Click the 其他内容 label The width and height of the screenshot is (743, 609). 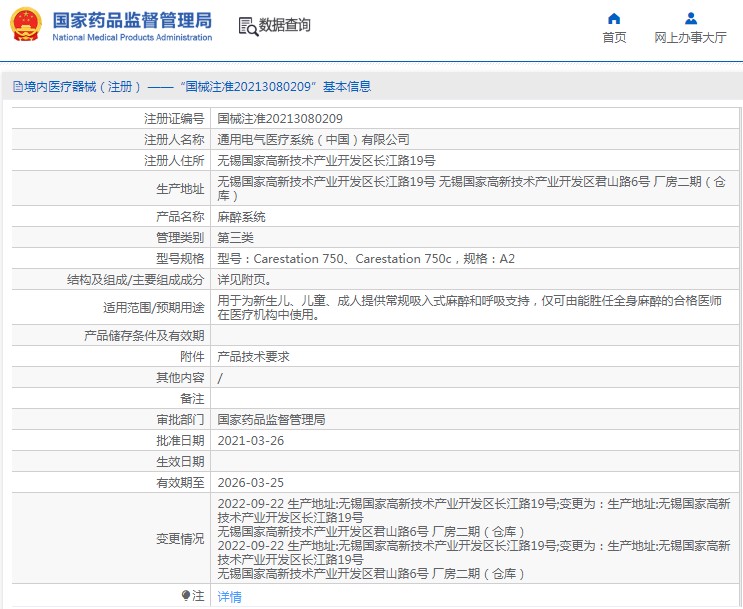180,378
